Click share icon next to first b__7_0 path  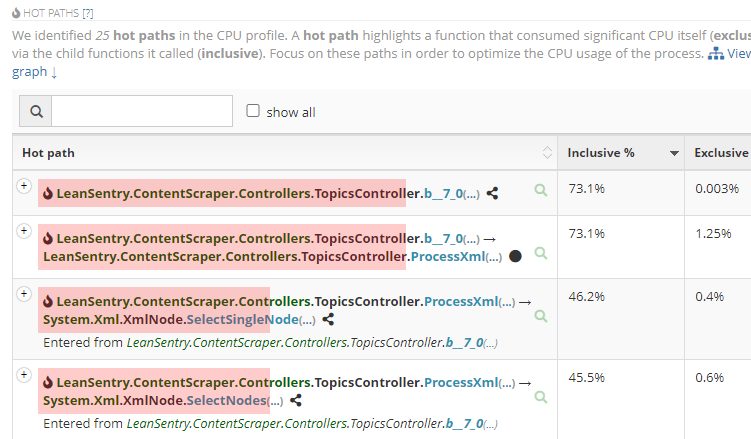(492, 193)
